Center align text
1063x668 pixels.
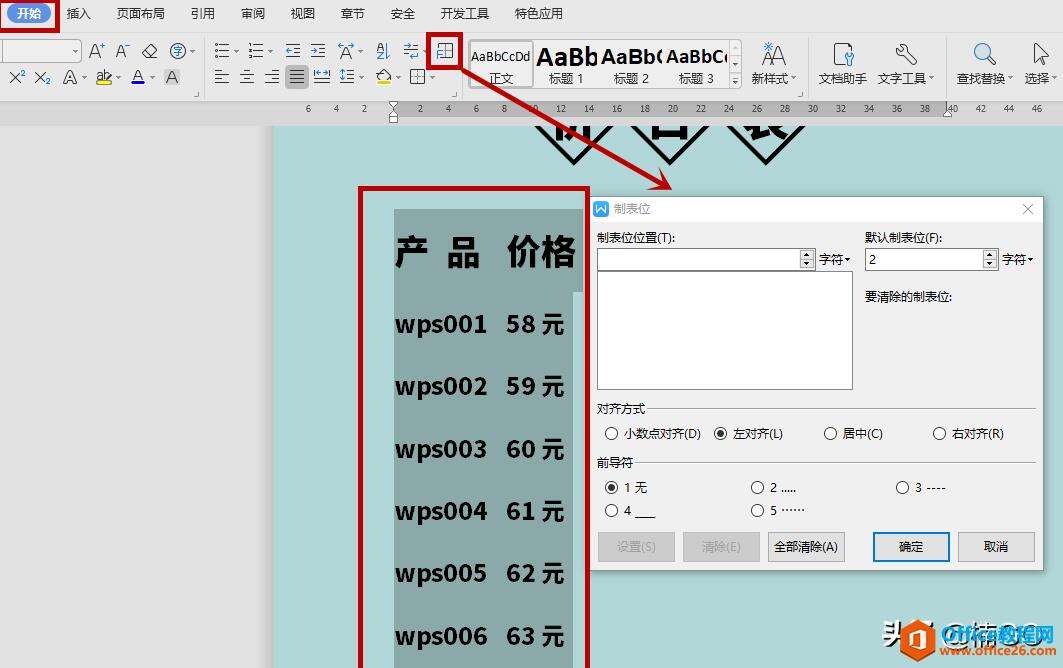(247, 77)
